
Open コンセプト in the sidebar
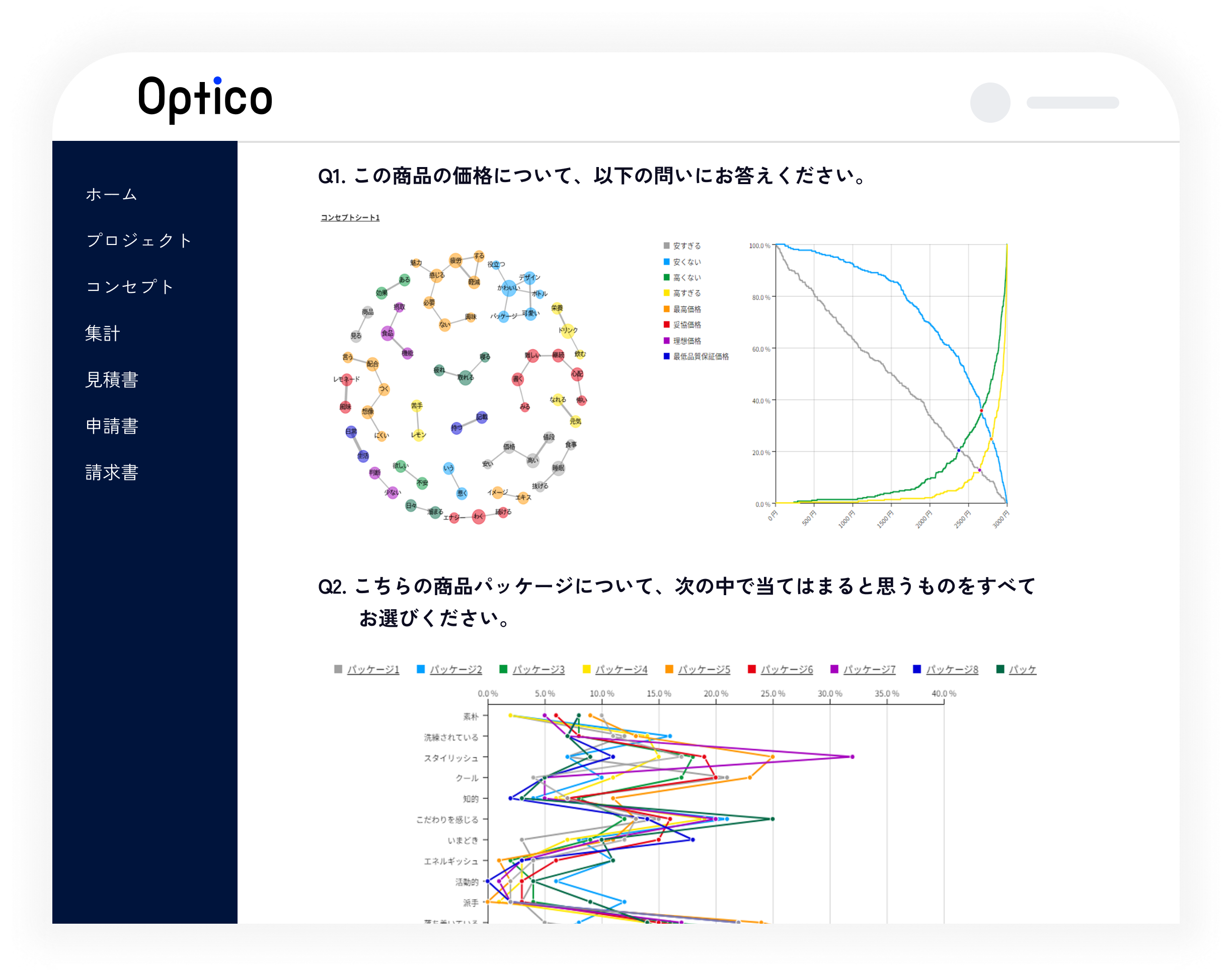click(130, 287)
